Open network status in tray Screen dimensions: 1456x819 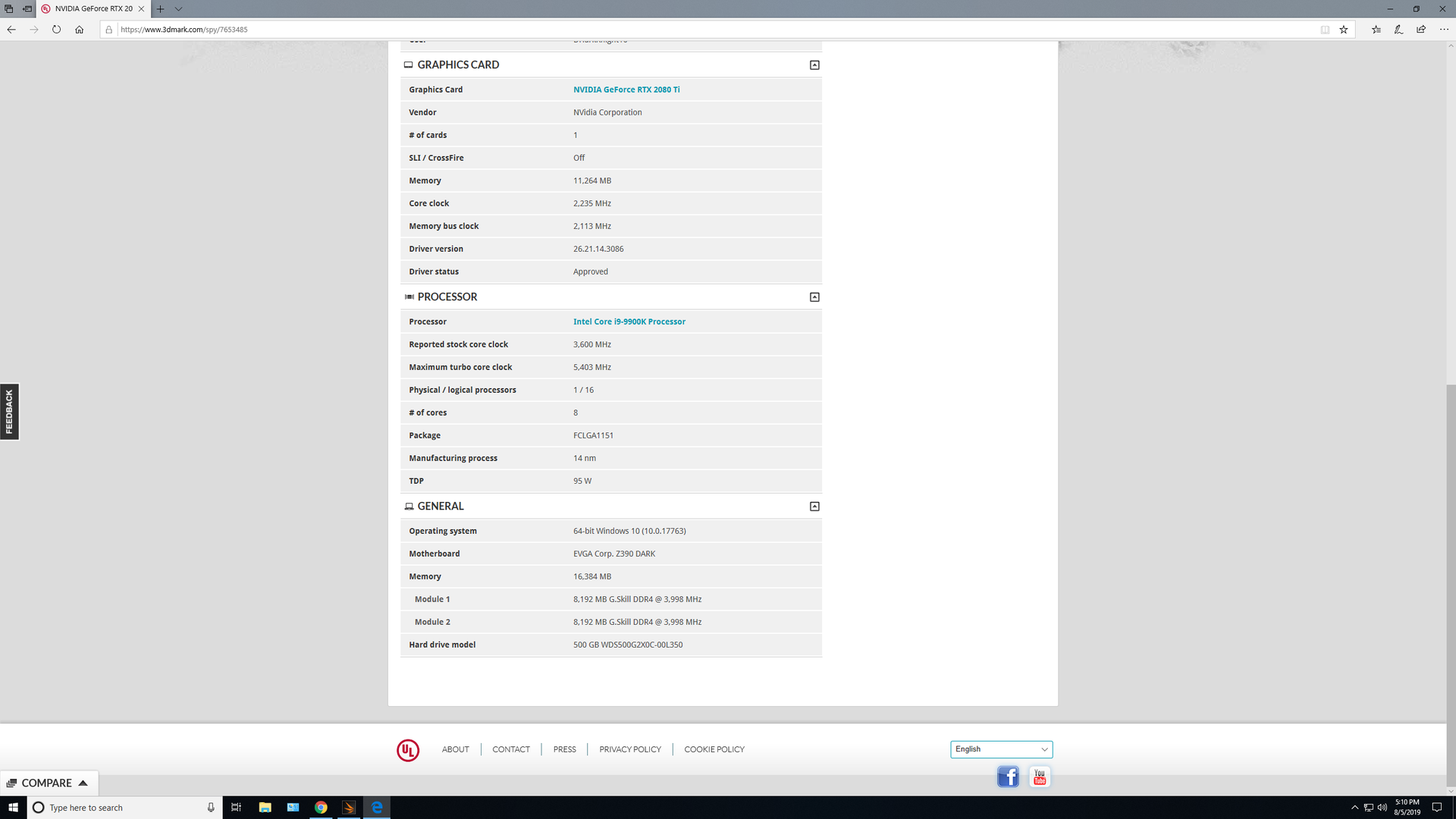point(1369,808)
